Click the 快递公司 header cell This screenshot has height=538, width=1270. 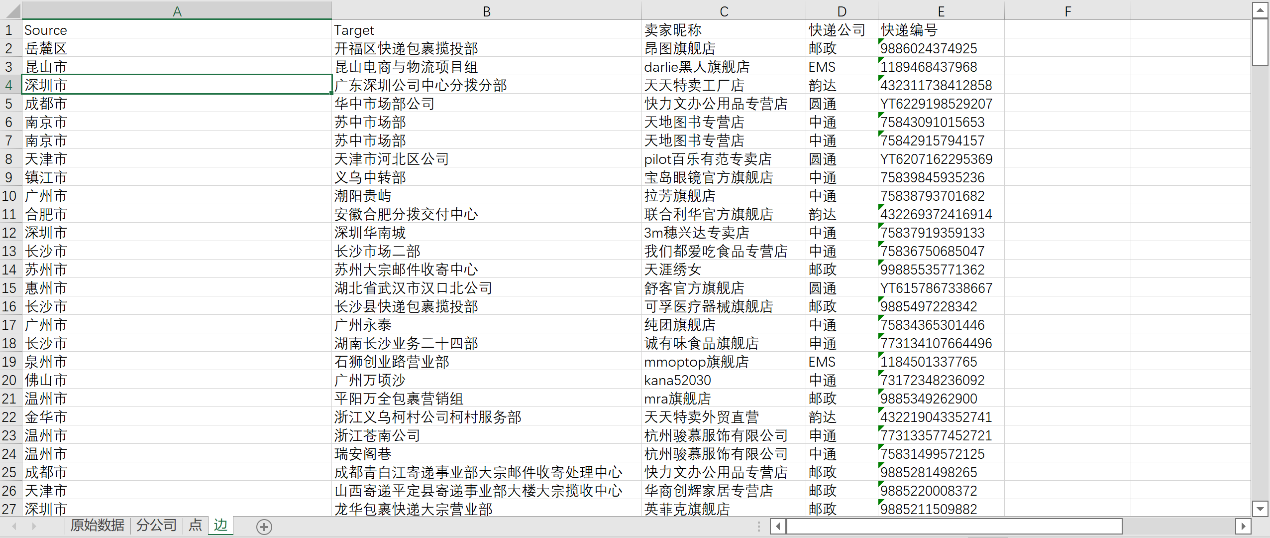(842, 30)
